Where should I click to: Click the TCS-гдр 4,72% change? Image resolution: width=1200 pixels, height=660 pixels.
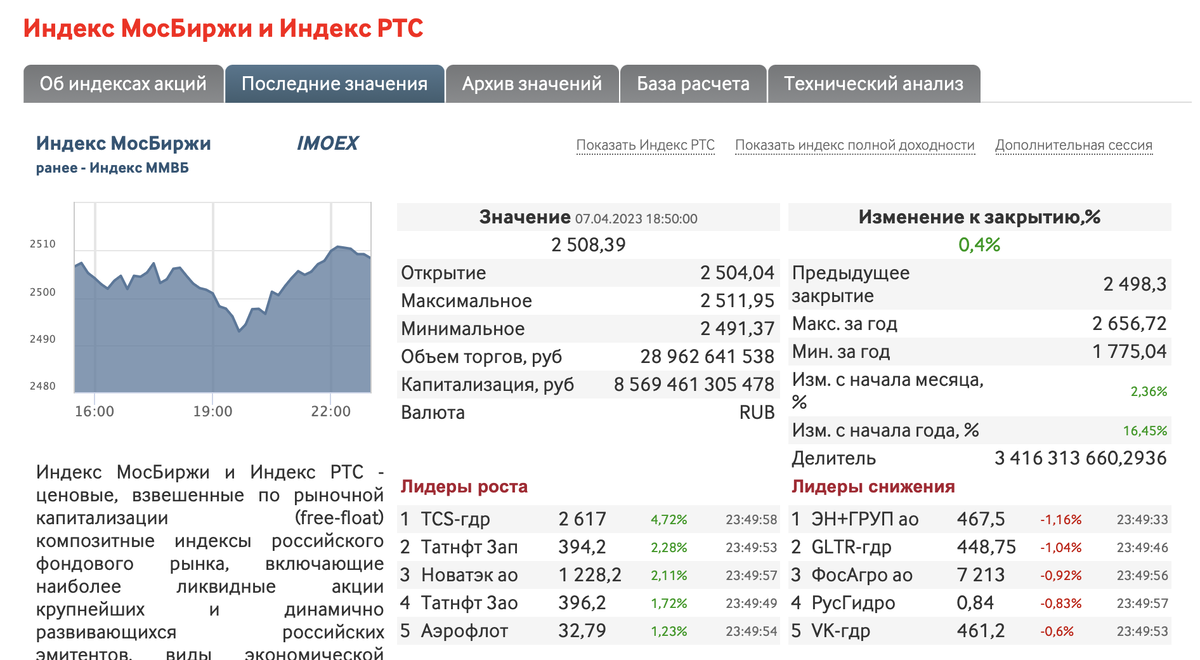pyautogui.click(x=669, y=520)
